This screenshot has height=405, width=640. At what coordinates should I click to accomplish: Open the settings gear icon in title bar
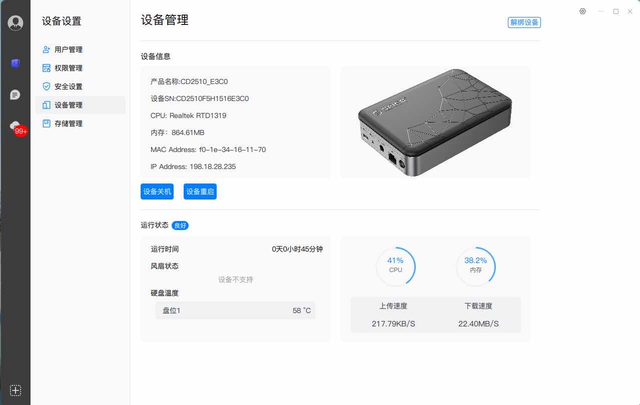(x=582, y=11)
